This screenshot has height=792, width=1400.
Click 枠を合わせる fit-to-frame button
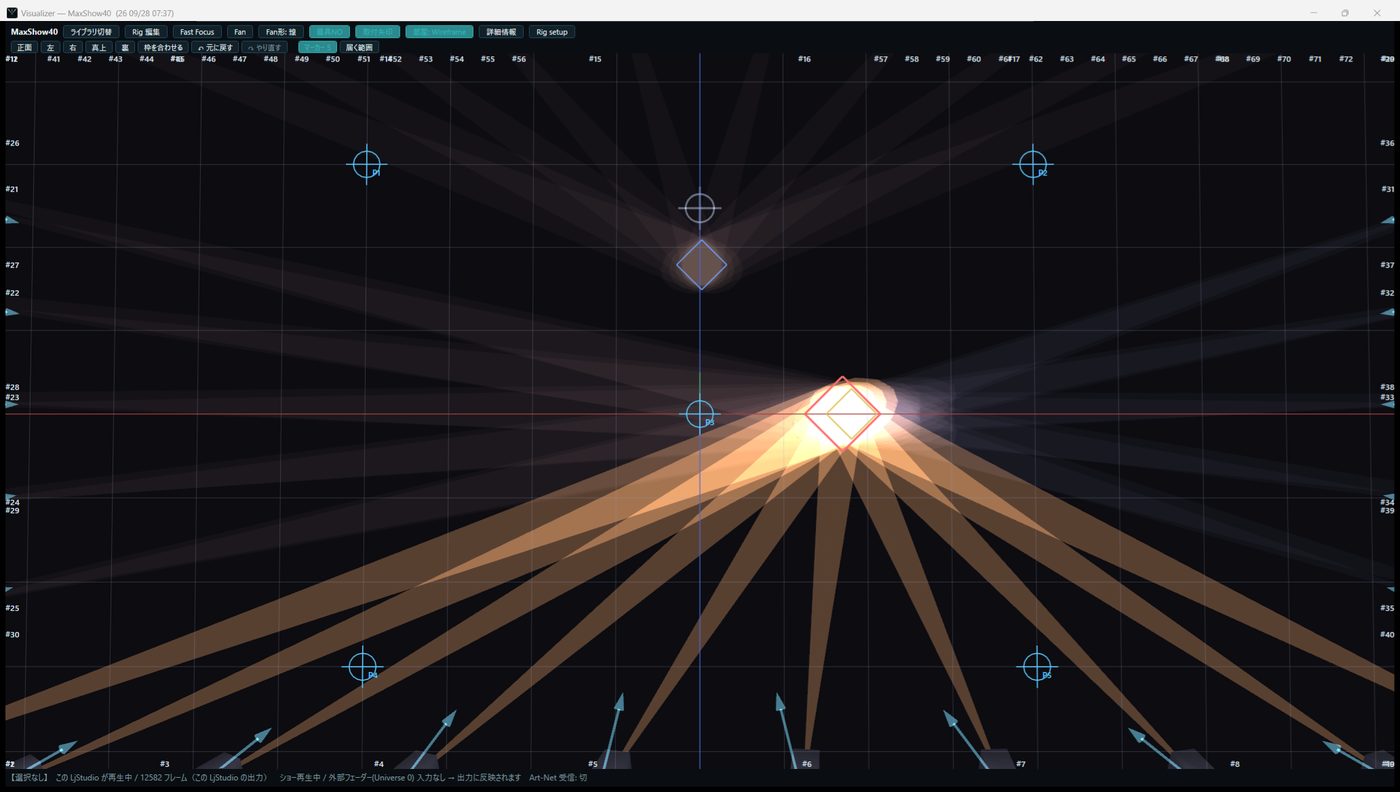(x=164, y=47)
